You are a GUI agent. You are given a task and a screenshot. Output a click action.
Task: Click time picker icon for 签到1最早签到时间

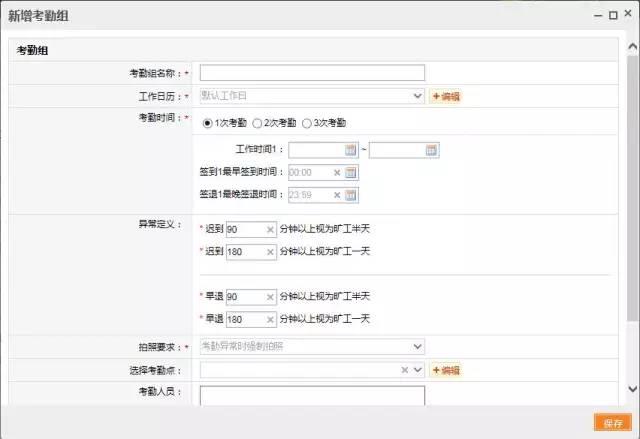351,173
